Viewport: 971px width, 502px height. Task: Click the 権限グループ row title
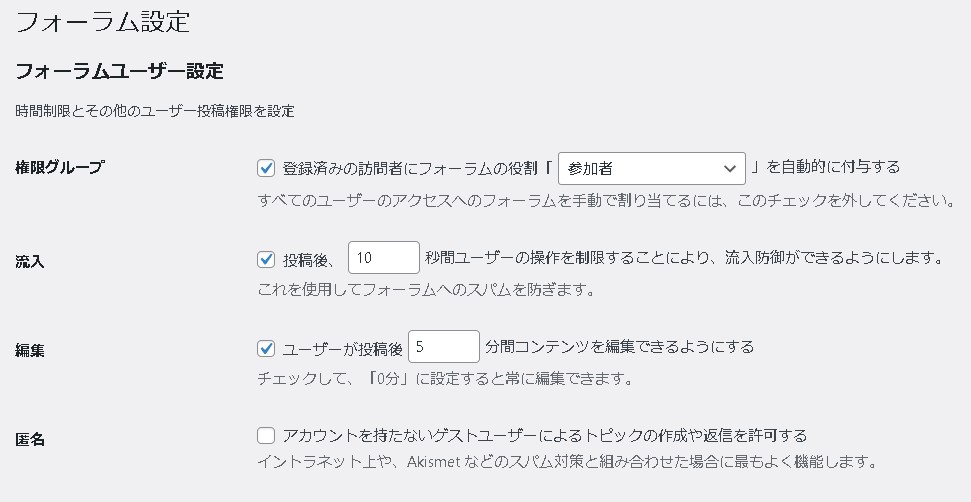(x=60, y=168)
